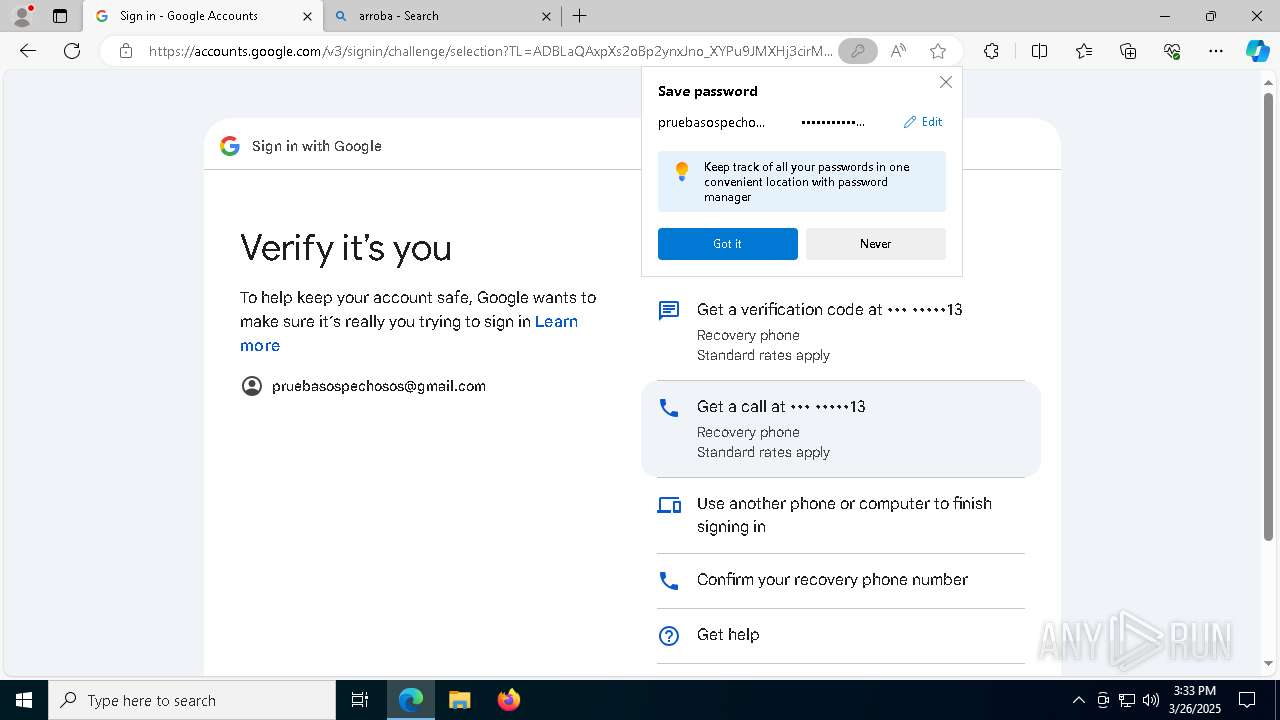Image resolution: width=1280 pixels, height=720 pixels.
Task: Close the Sign in - Google Accounts tab
Action: [308, 16]
